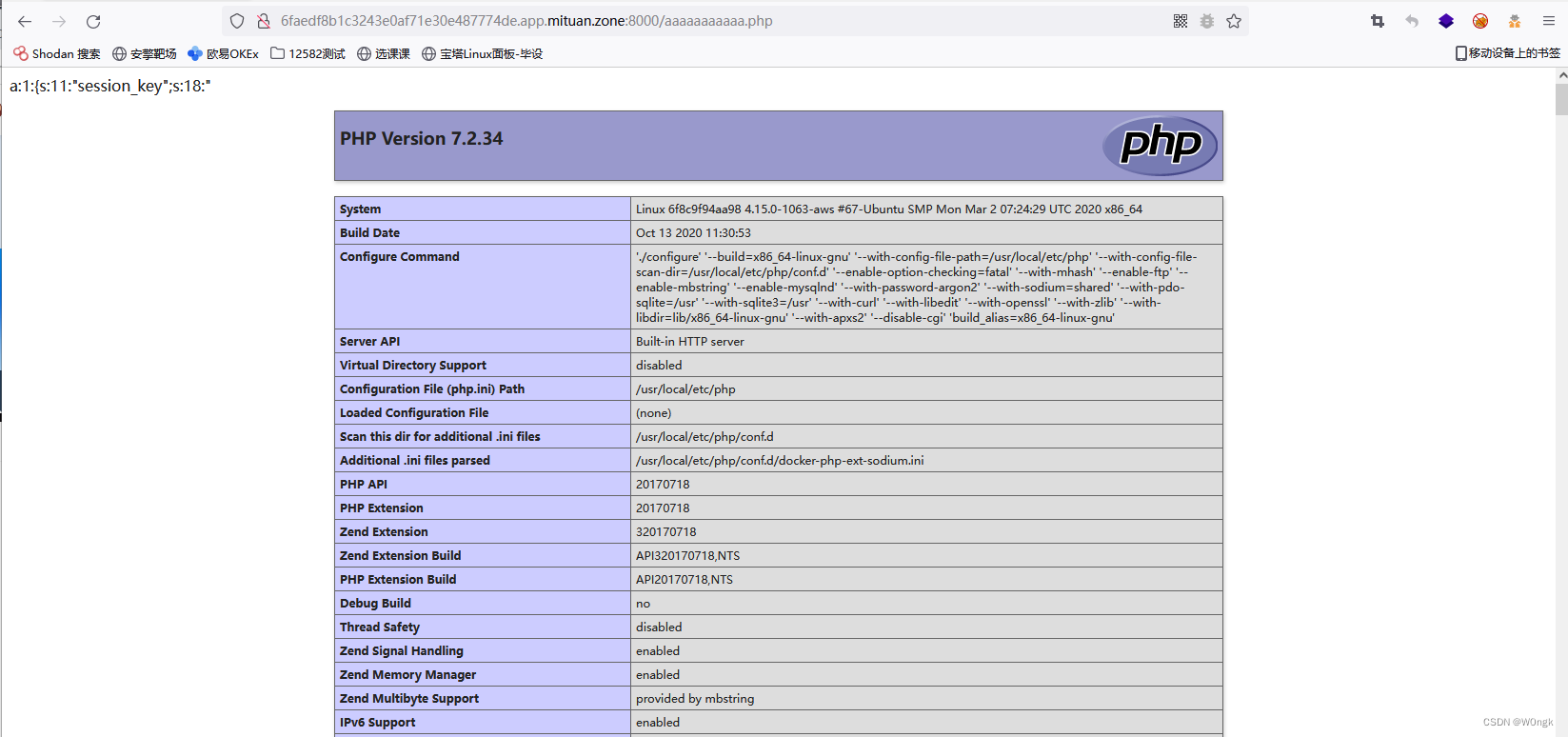This screenshot has width=1568, height=737.
Task: Select the "System" row label
Action: (360, 209)
